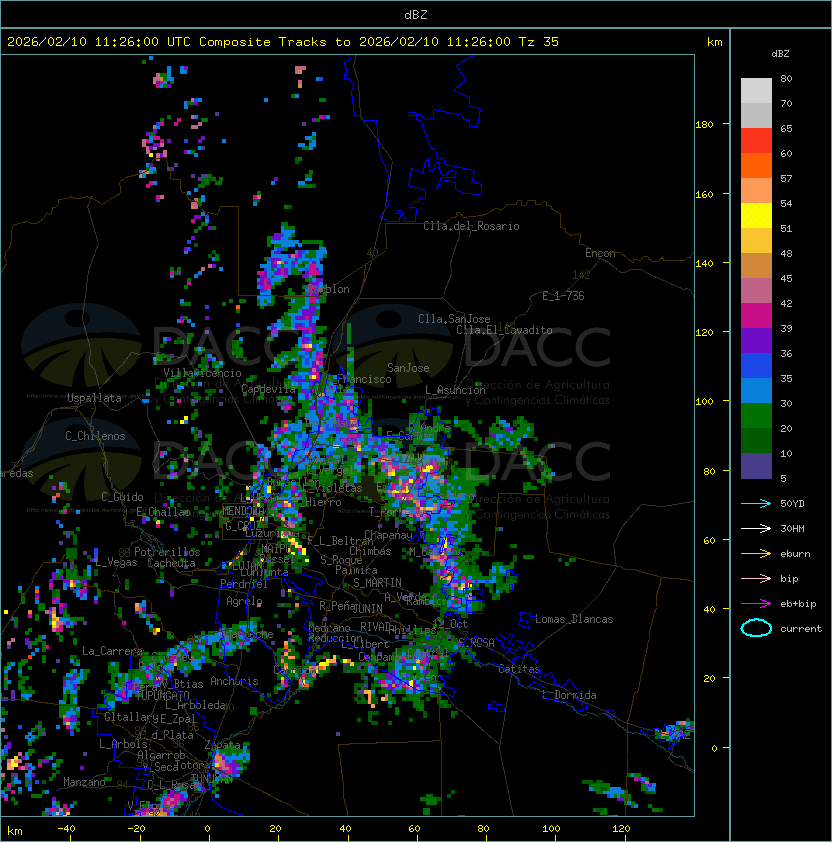Select the light grey 70-80 dBZ swatch
Screen dimensions: 832x842
[756, 91]
